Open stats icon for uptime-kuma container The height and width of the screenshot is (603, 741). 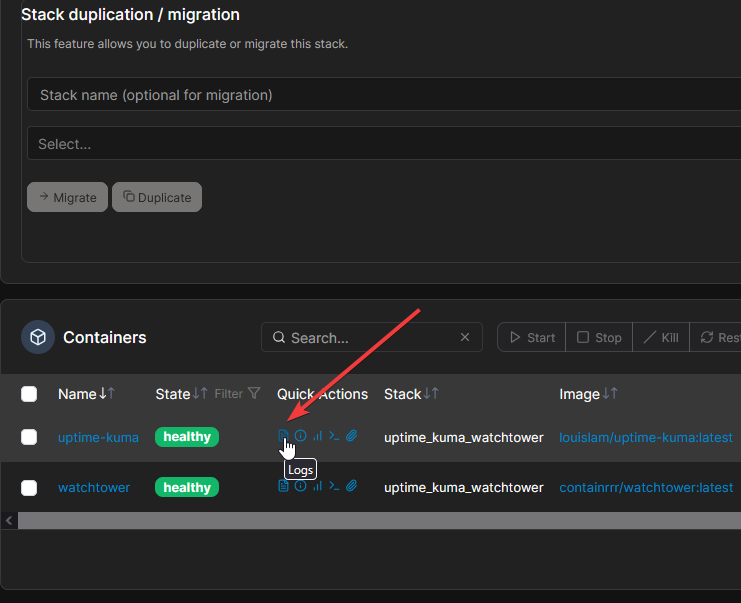(x=318, y=436)
